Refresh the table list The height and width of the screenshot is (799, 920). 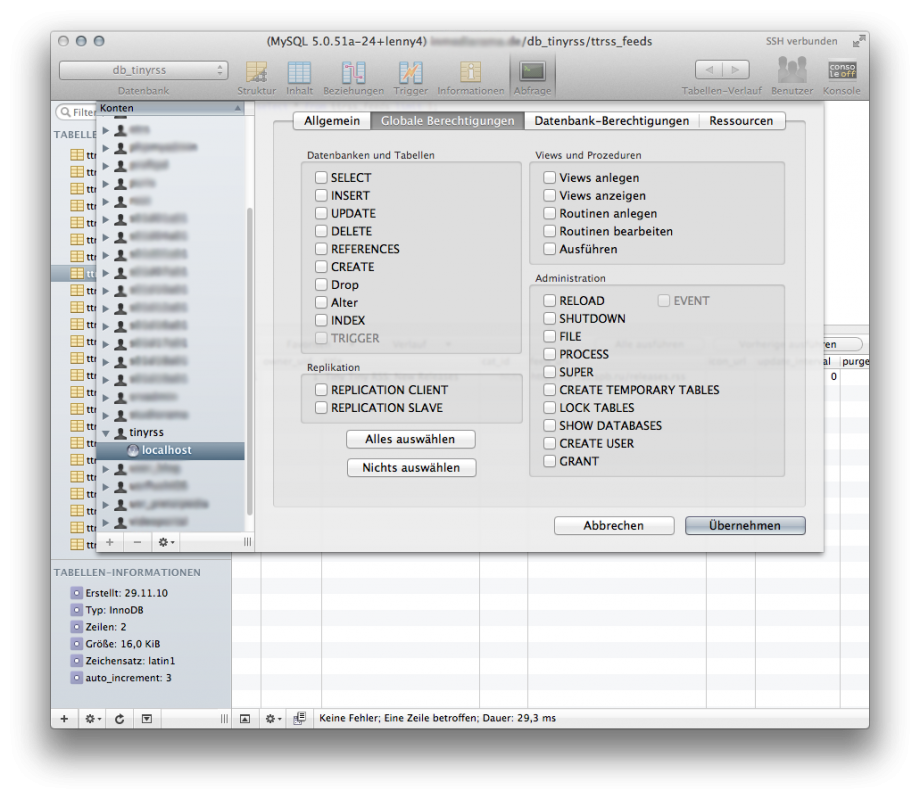coord(120,719)
